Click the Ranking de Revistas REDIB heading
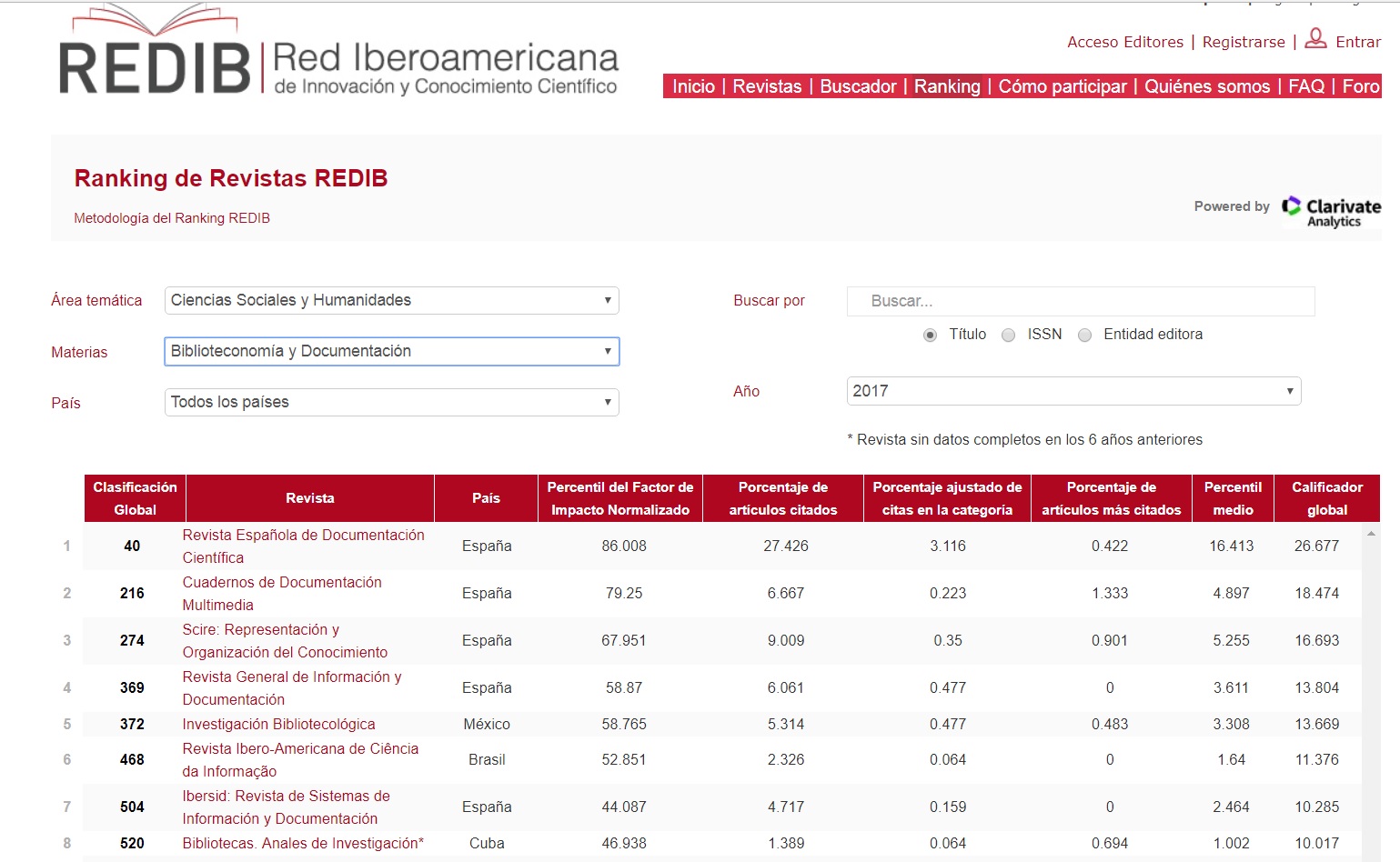Viewport: 1400px width, 862px height. tap(231, 178)
